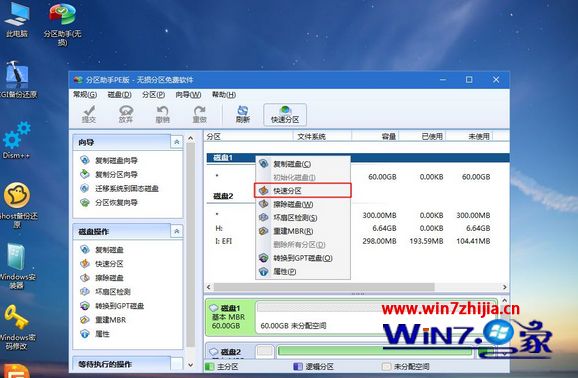The height and width of the screenshot is (378, 578).
Task: Click 磁盘1 基本 MBR block in disk map
Action: 230,317
